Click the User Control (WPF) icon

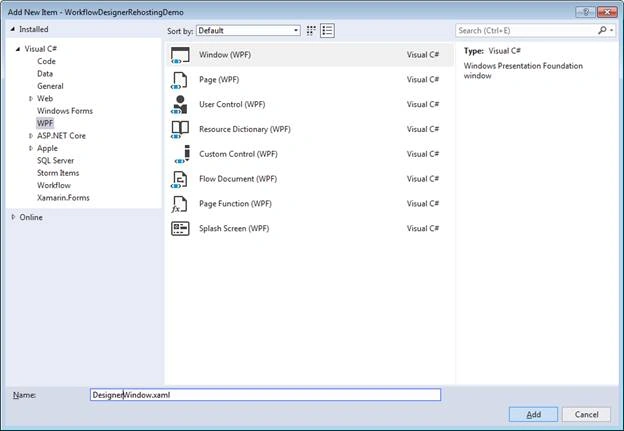point(179,105)
